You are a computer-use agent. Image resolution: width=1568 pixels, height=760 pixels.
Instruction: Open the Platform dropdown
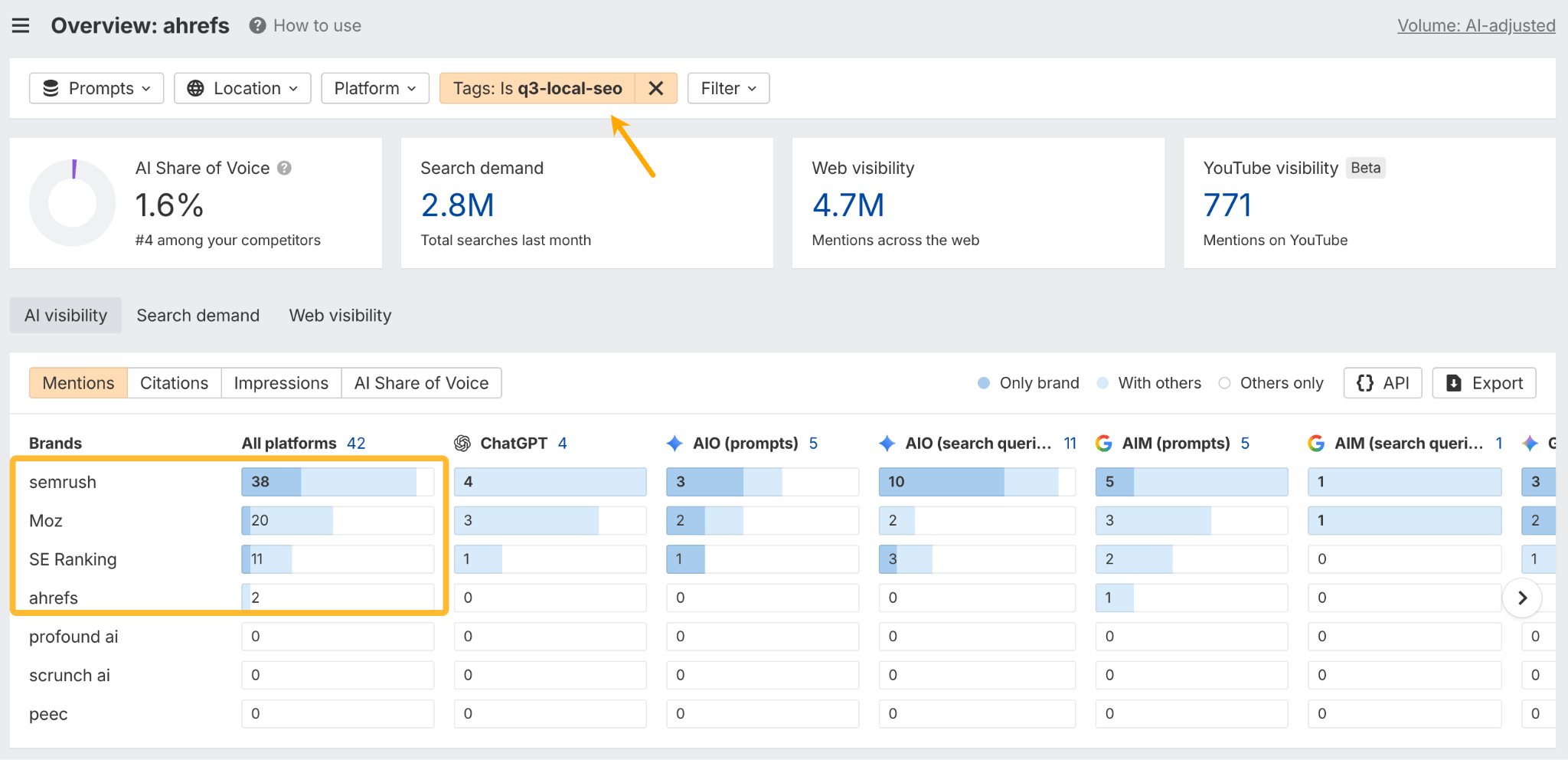pyautogui.click(x=375, y=88)
